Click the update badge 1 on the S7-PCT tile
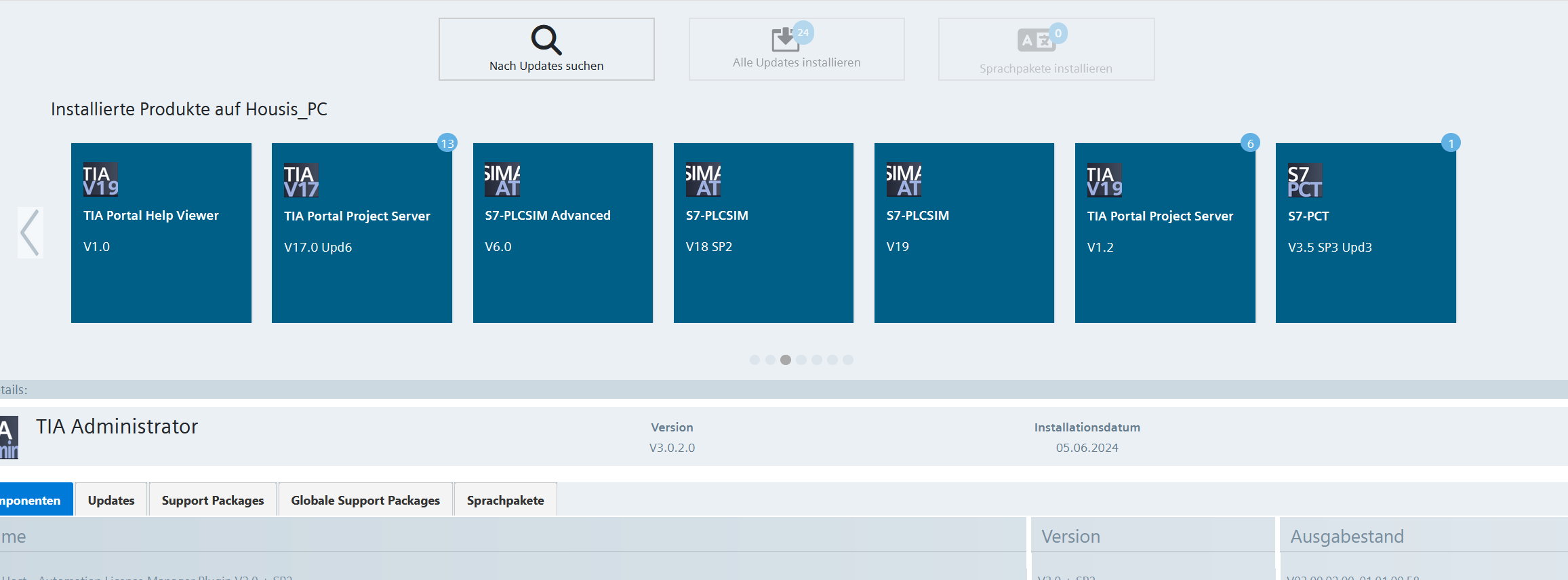1568x580 pixels. click(1451, 143)
